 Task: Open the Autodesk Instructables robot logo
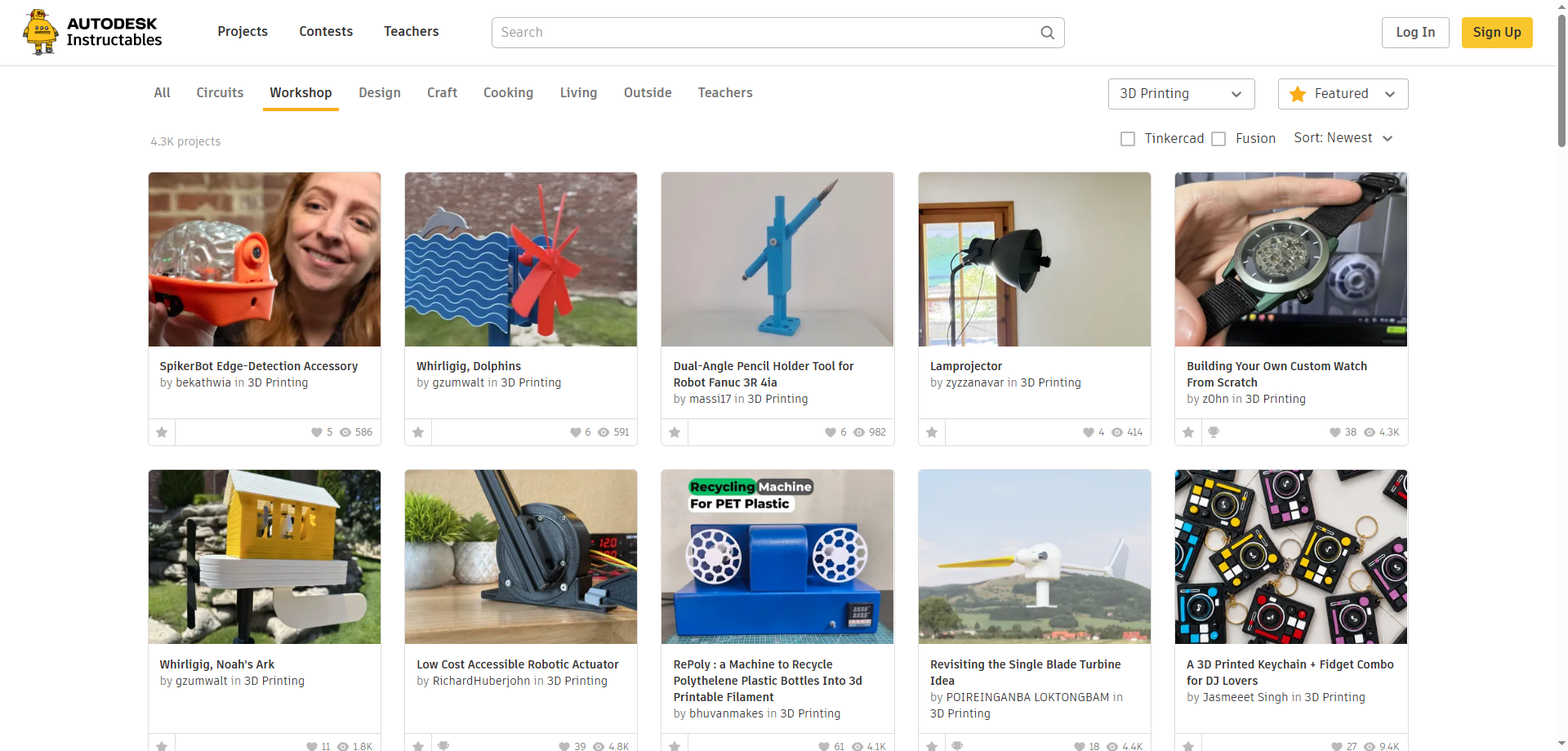coord(92,33)
